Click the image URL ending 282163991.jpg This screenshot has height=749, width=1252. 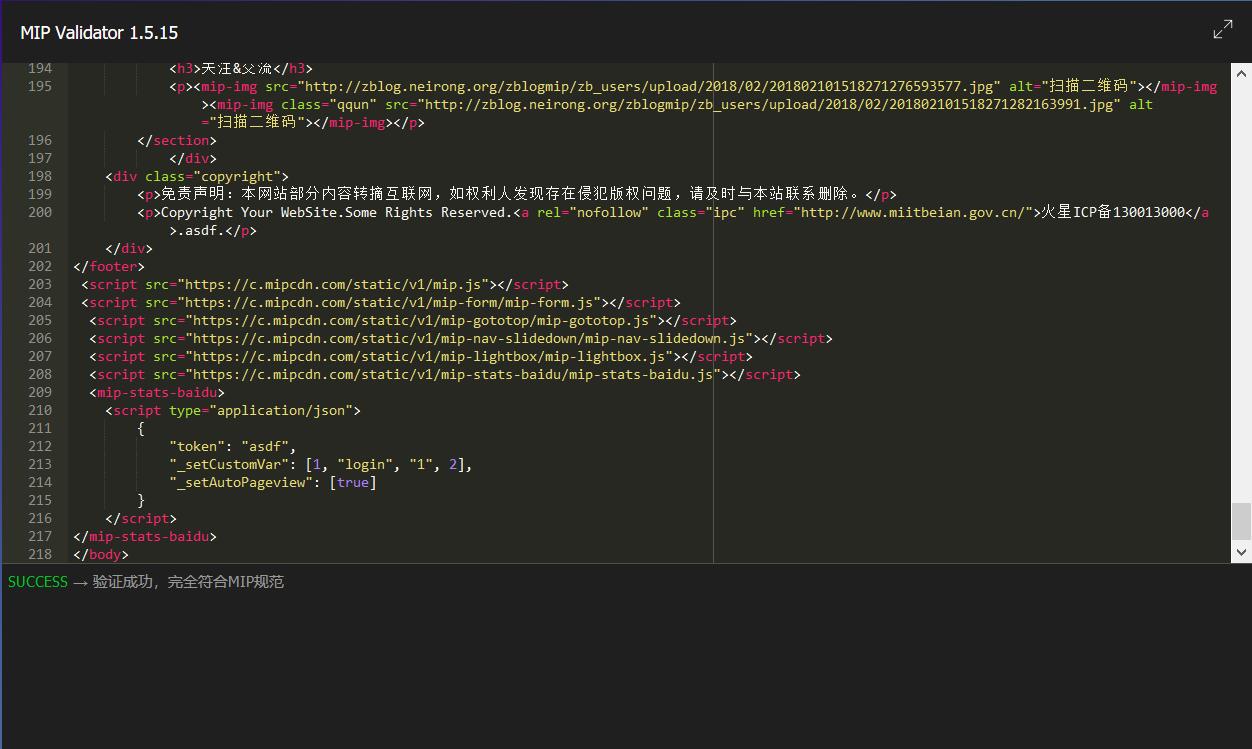[x=769, y=105]
